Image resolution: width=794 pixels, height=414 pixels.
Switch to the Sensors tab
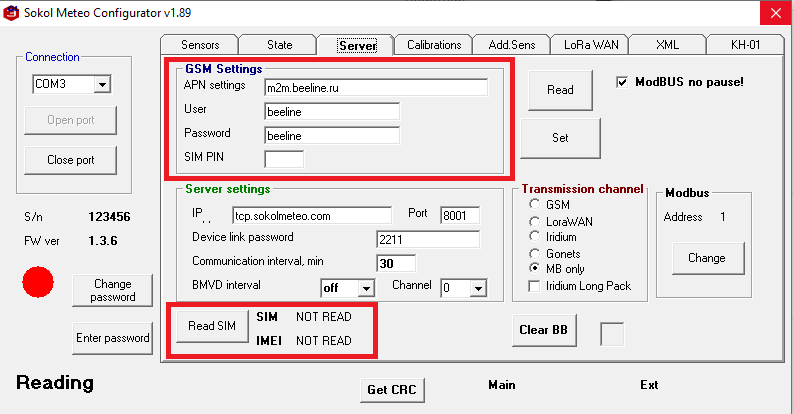[x=200, y=45]
